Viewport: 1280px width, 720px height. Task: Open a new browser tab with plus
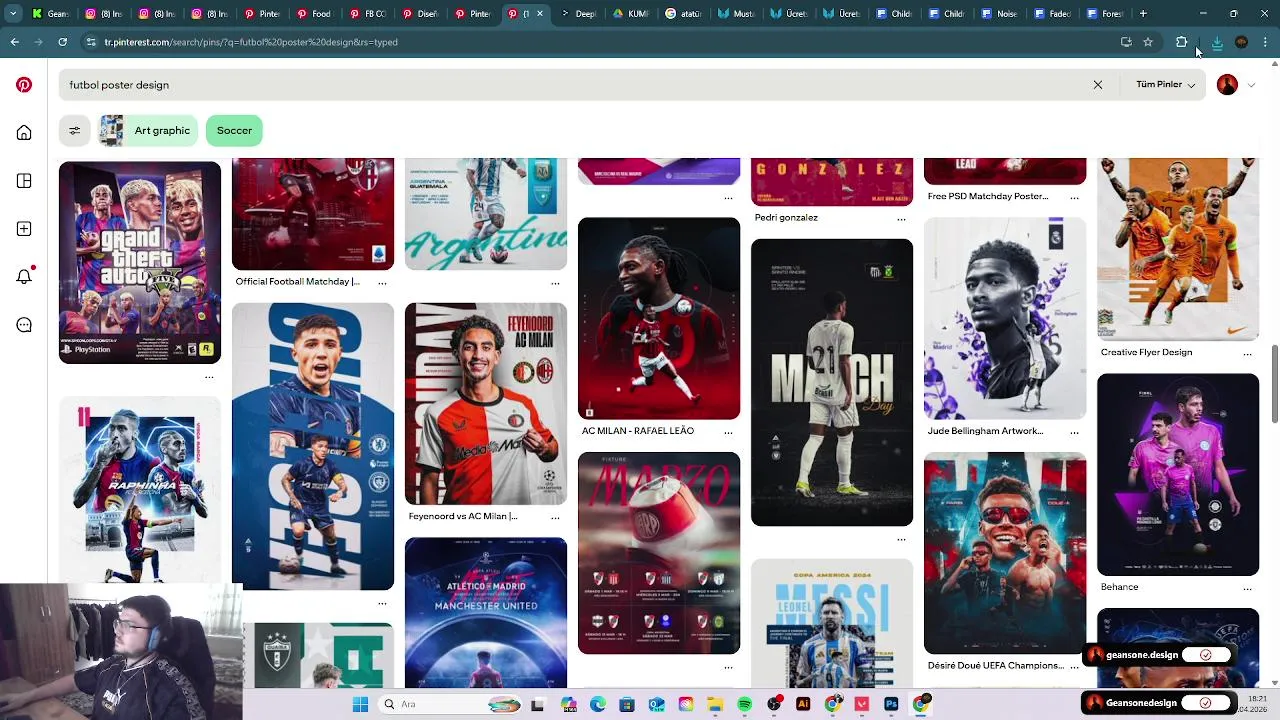click(1143, 14)
